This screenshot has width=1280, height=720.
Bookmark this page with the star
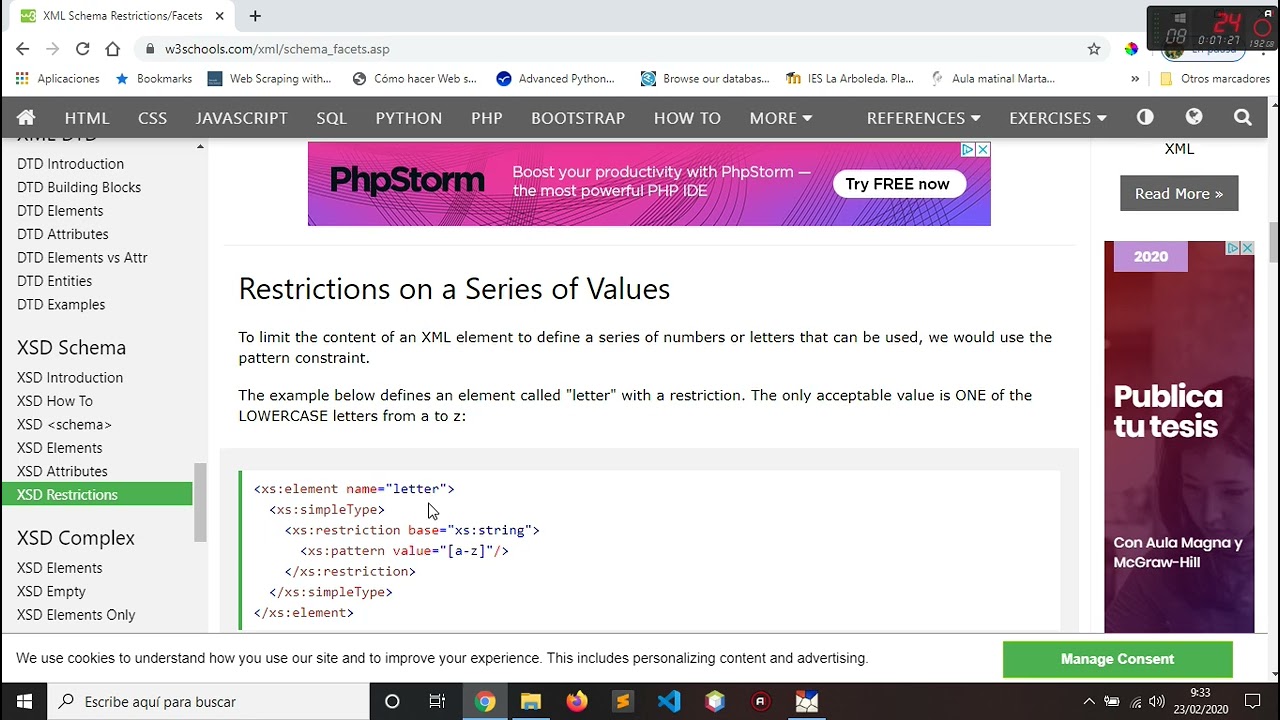click(1094, 48)
